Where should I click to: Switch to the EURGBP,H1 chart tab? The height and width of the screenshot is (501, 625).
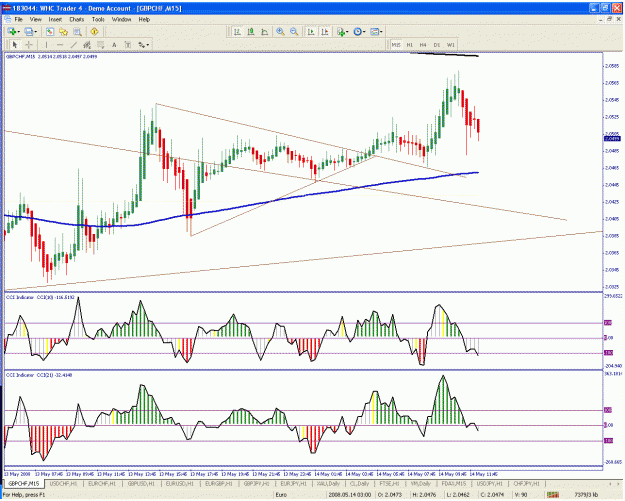[x=218, y=483]
